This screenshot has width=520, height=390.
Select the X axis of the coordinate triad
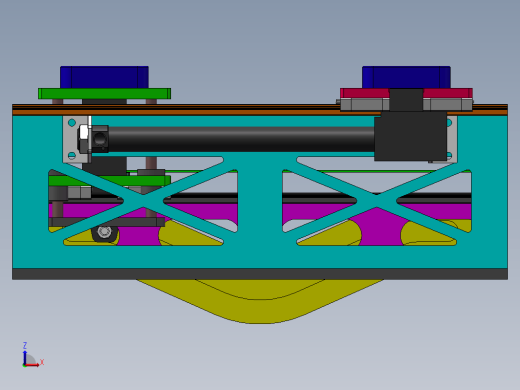[33, 364]
